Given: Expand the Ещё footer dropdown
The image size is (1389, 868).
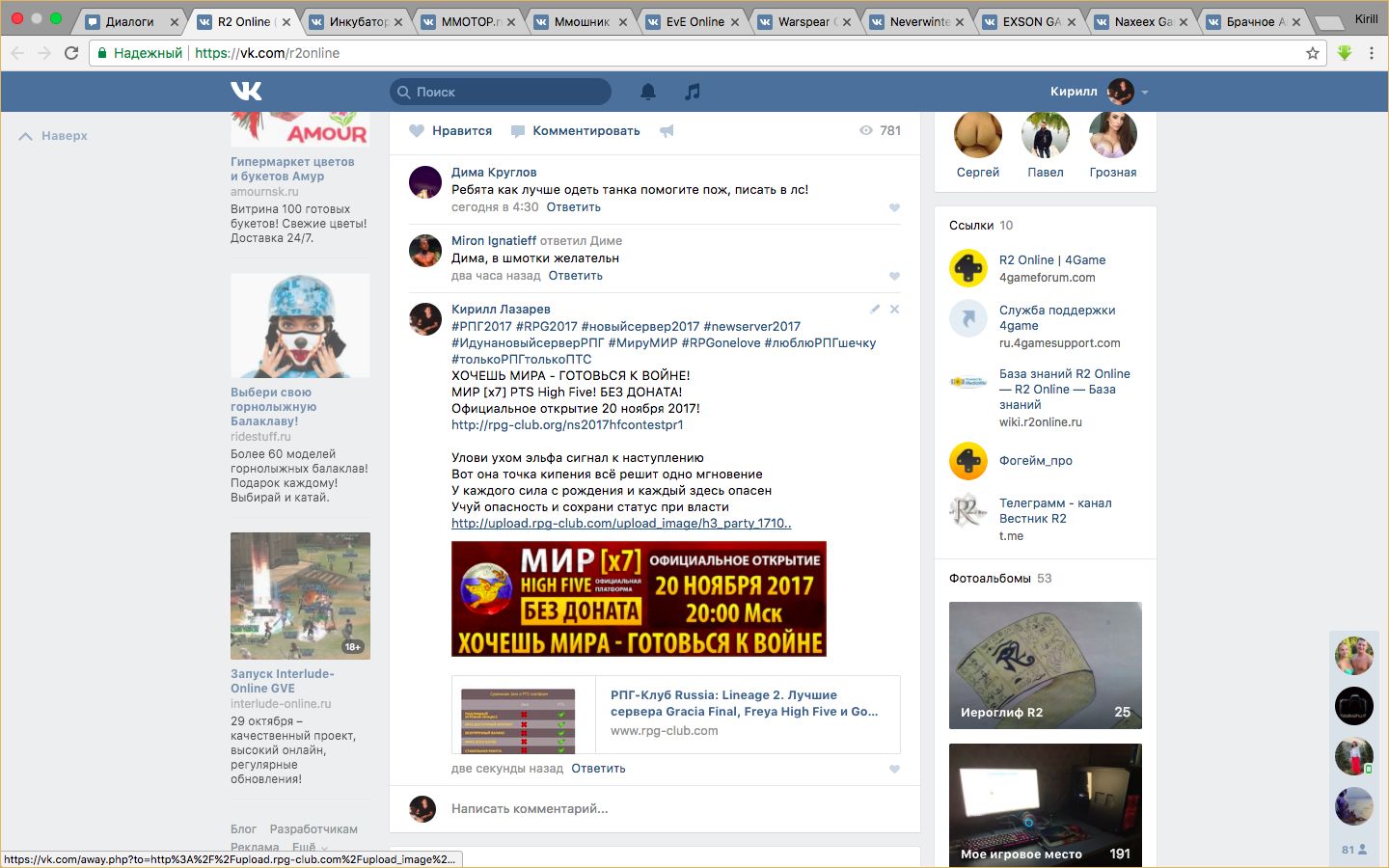Looking at the screenshot, I should (x=311, y=848).
